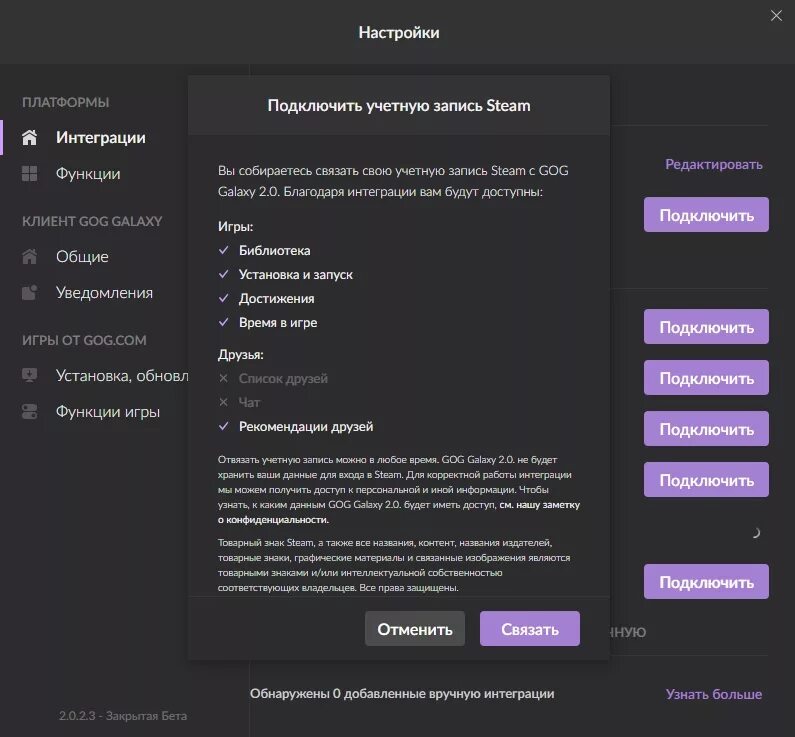Click the Функции grid icon
The height and width of the screenshot is (737, 795).
click(29, 173)
